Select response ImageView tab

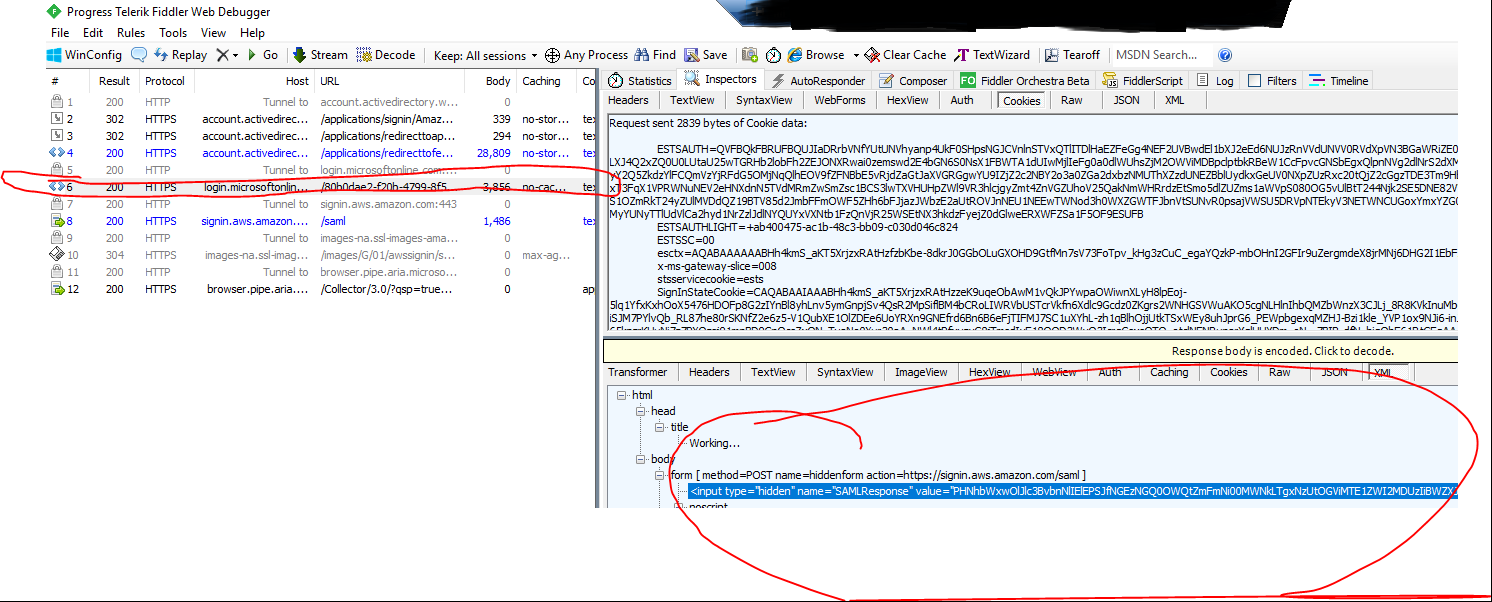pos(921,372)
